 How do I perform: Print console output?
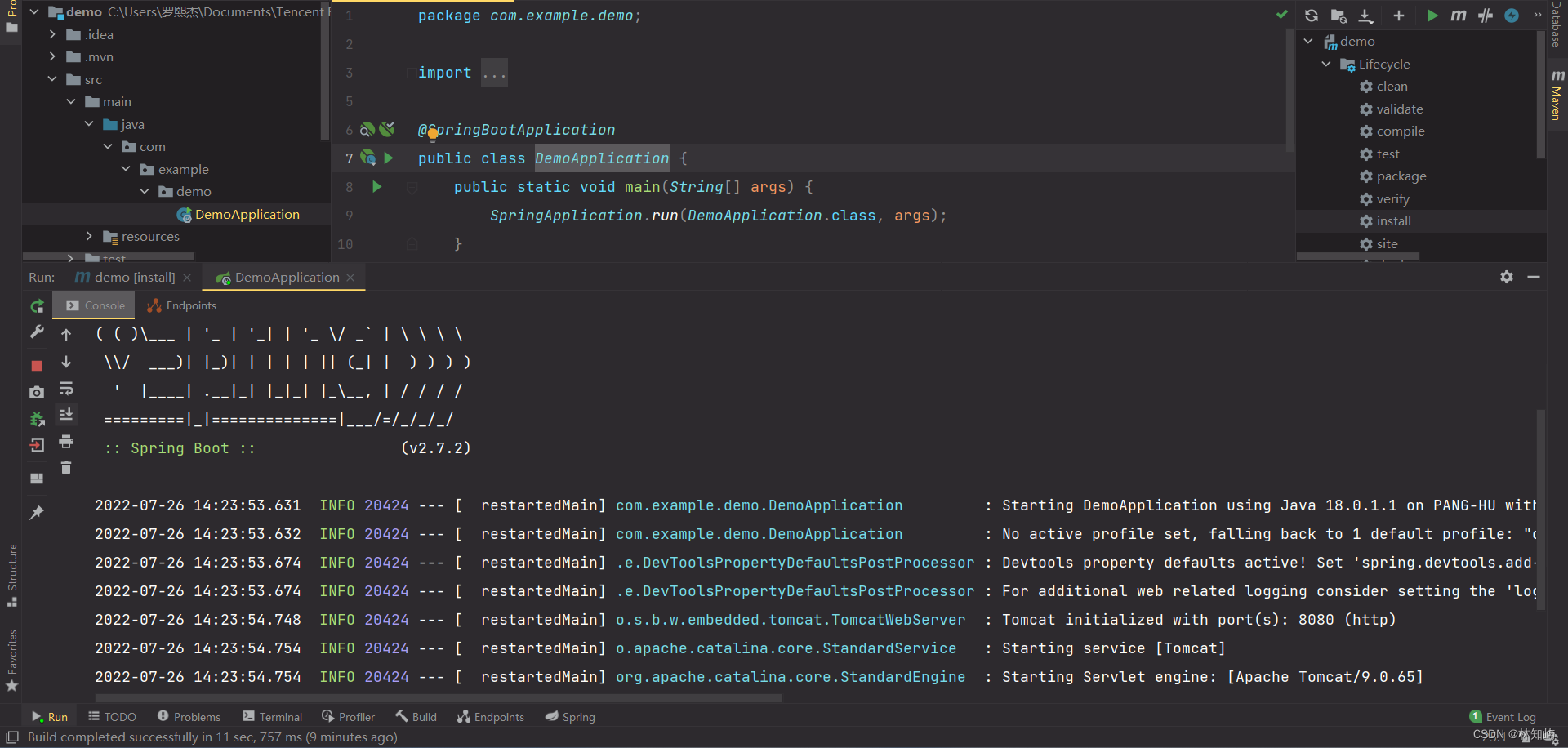[66, 441]
